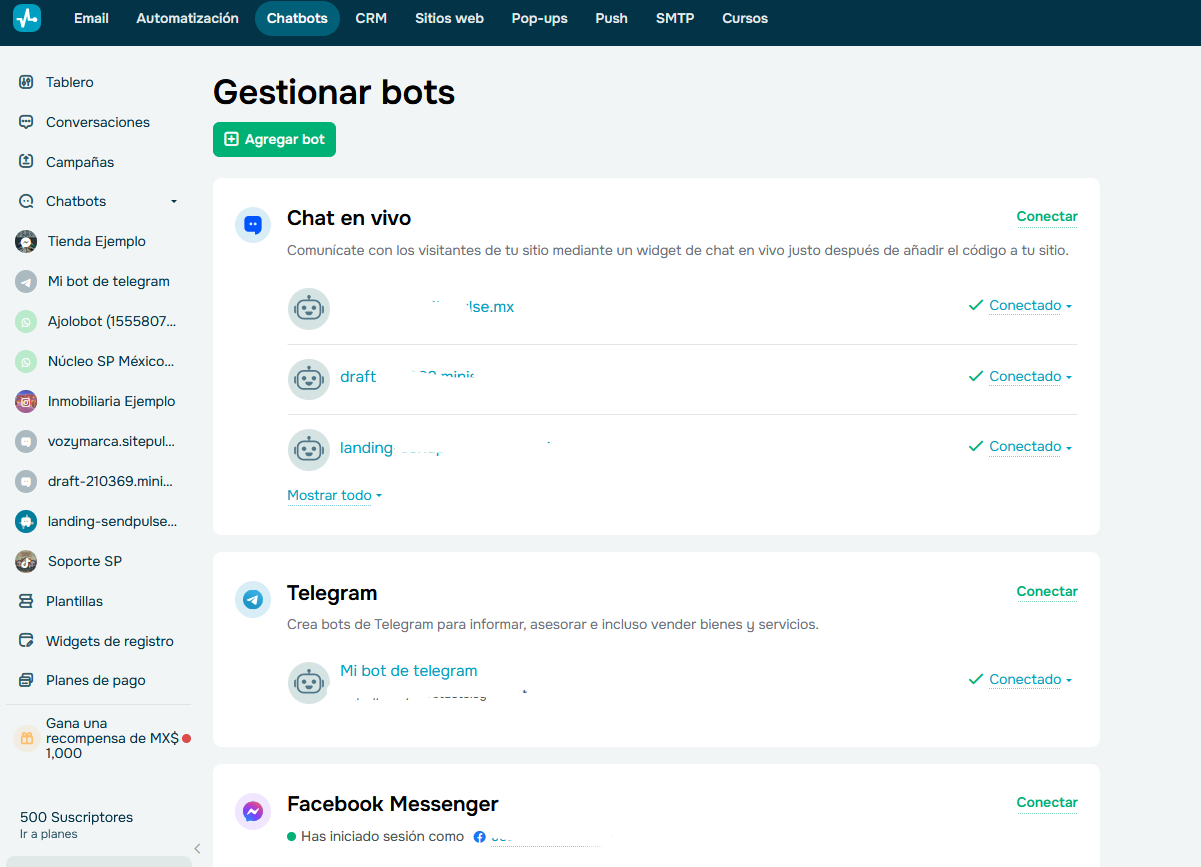Viewport: 1201px width, 867px height.
Task: Click the gift reward icon
Action: [x=27, y=738]
